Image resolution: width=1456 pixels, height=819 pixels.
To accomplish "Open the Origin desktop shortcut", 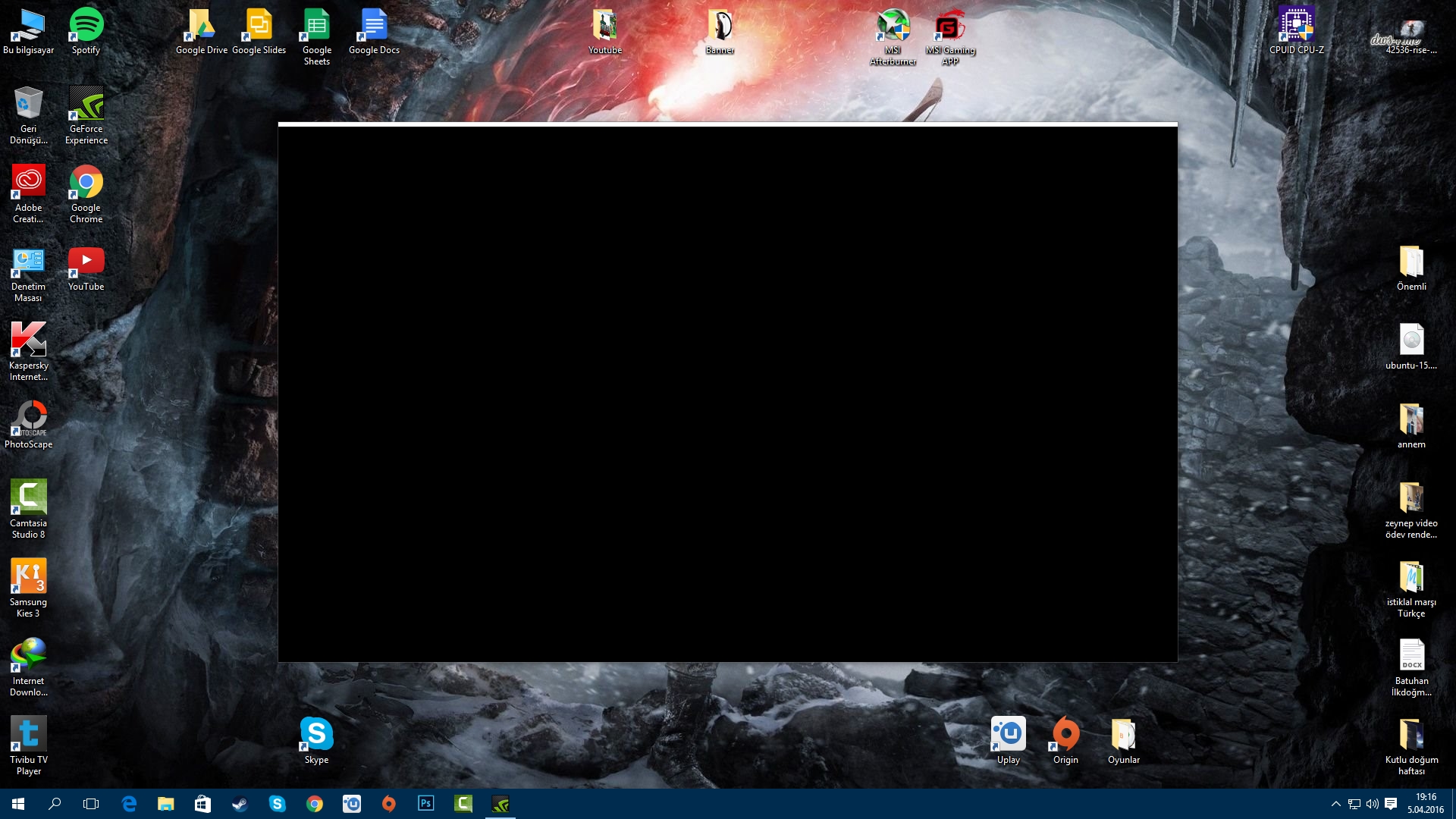I will pyautogui.click(x=1066, y=741).
